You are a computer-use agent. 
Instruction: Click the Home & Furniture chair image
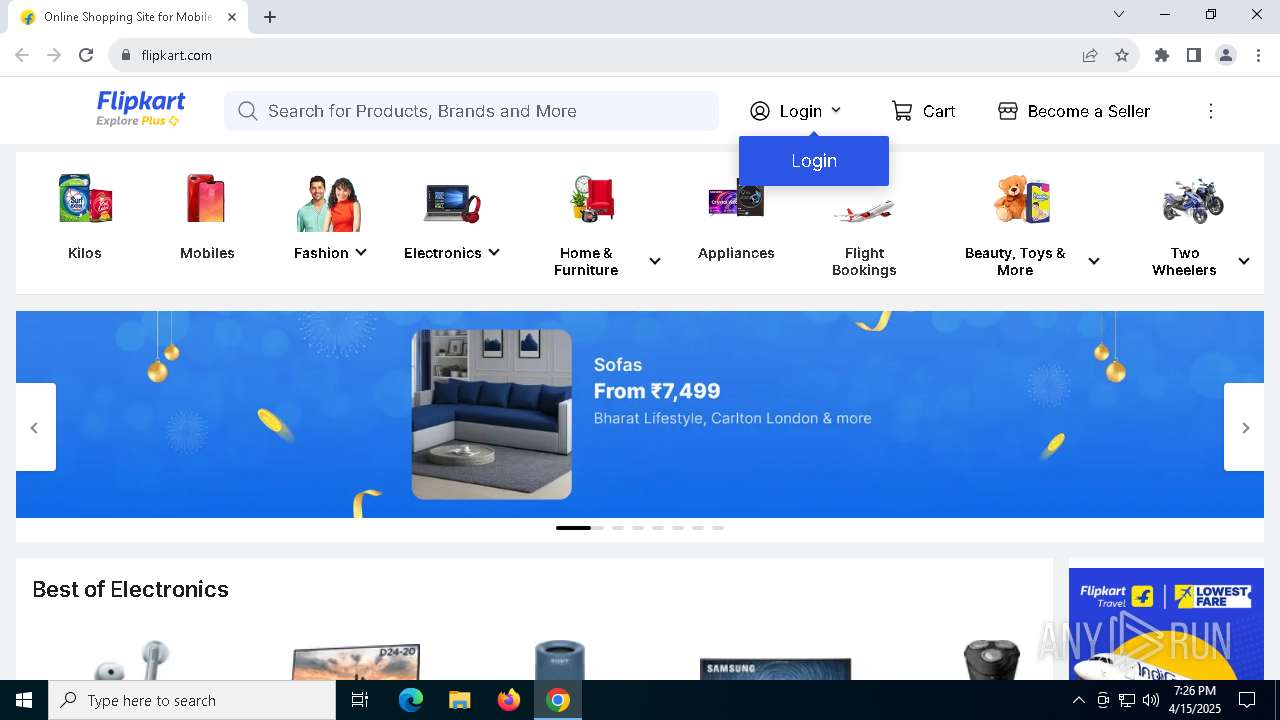(x=592, y=199)
